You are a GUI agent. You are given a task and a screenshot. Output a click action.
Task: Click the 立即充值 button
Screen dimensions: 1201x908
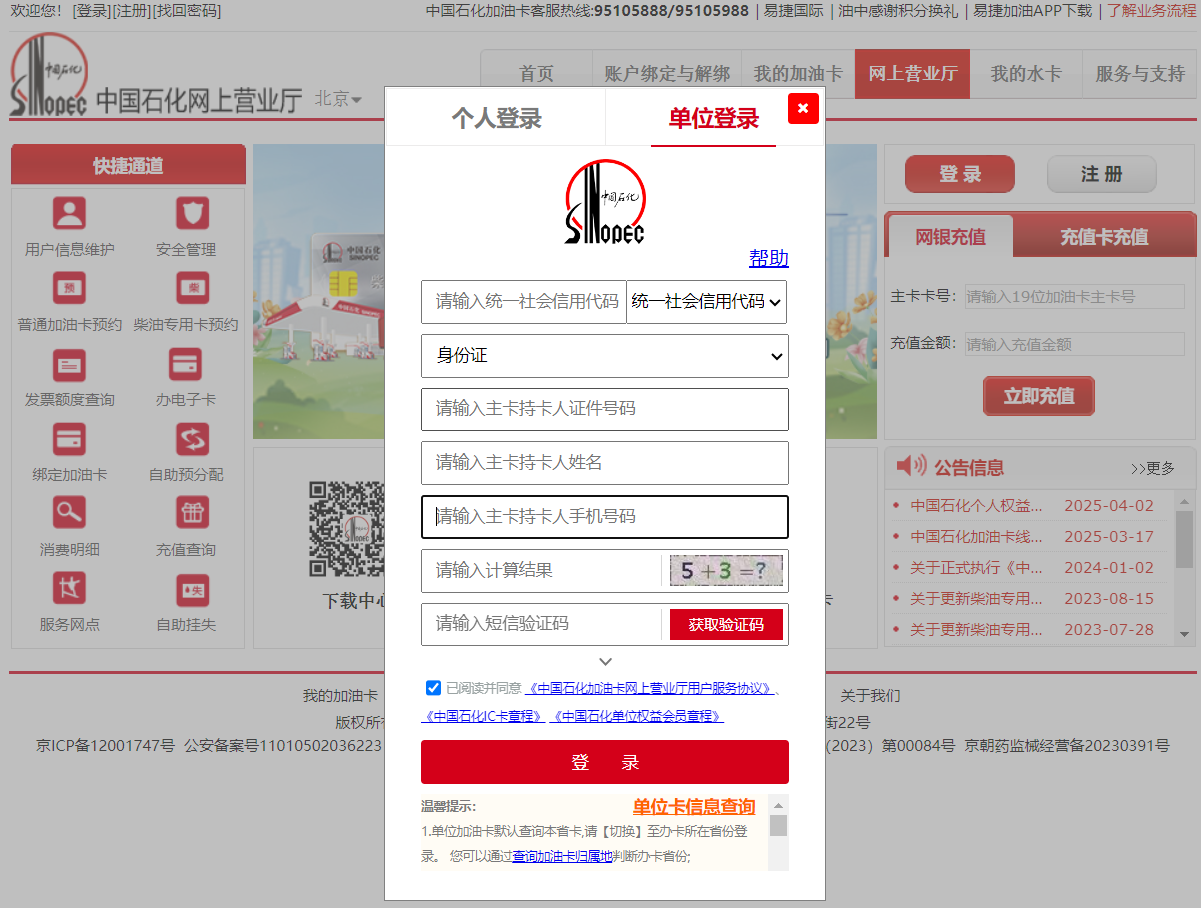point(1039,396)
